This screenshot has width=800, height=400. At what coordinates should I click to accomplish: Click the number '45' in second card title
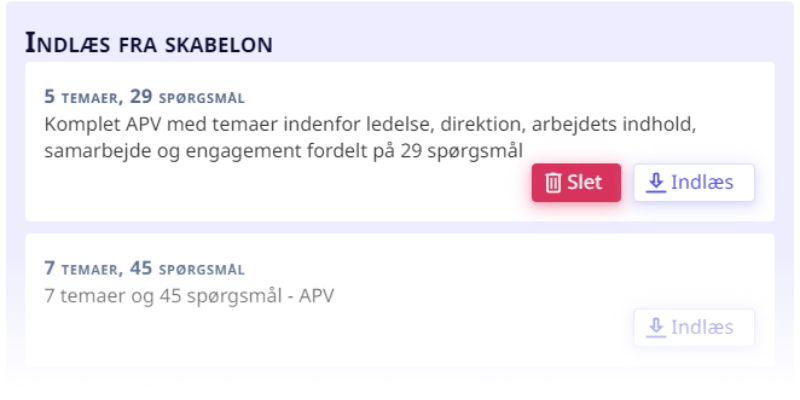[x=141, y=268]
